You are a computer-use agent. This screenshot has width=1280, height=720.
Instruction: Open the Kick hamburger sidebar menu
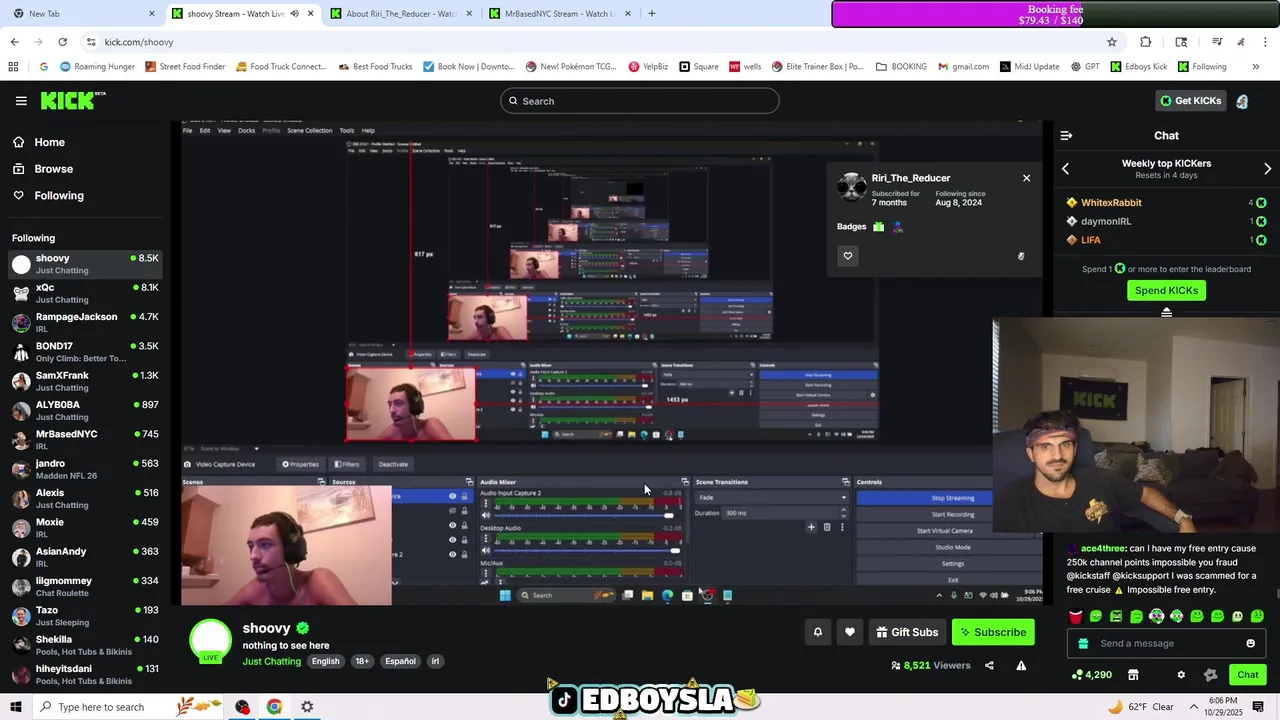pos(21,101)
